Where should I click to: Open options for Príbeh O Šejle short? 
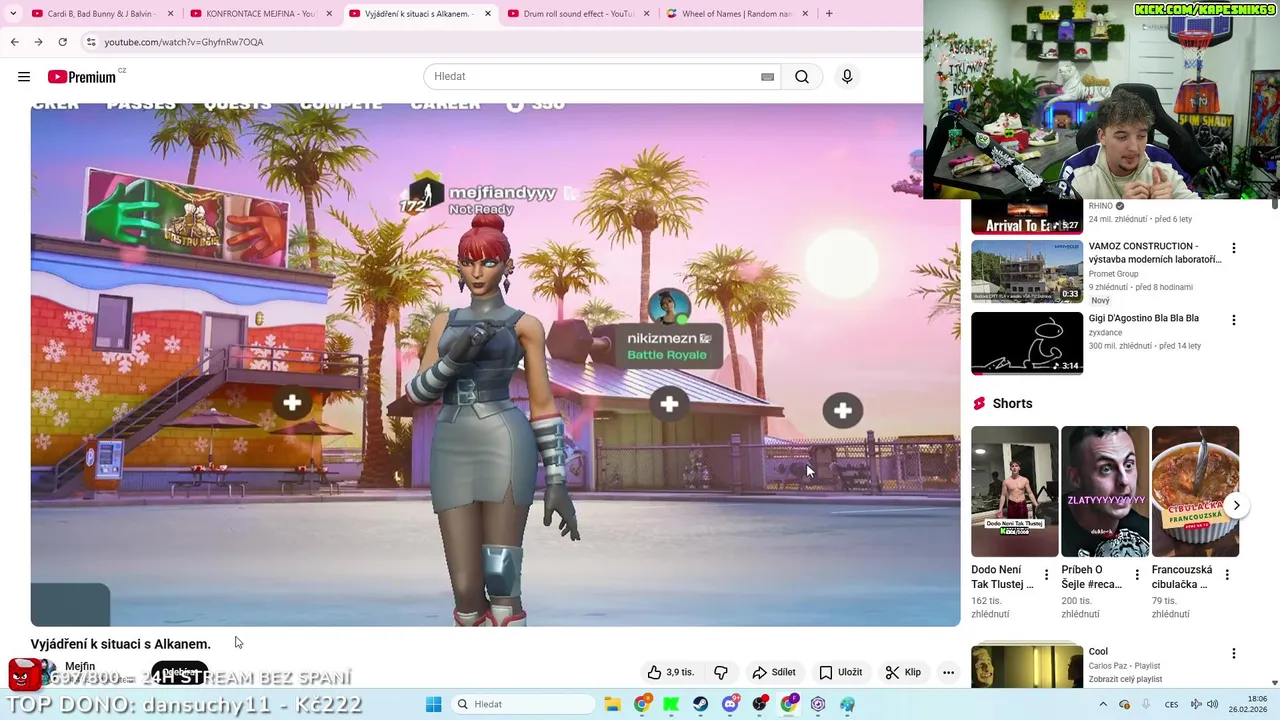(x=1136, y=575)
